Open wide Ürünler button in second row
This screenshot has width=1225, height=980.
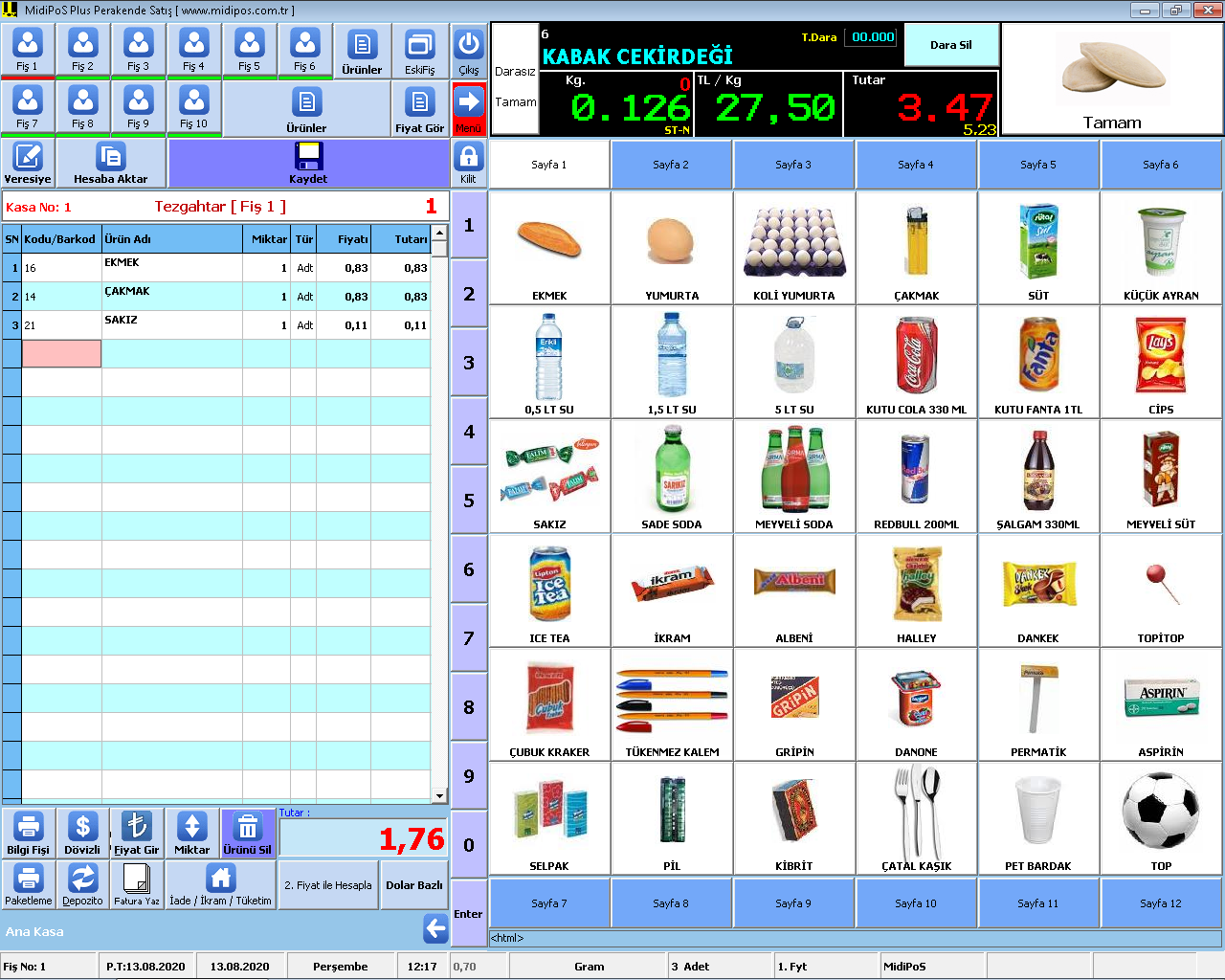[x=306, y=109]
